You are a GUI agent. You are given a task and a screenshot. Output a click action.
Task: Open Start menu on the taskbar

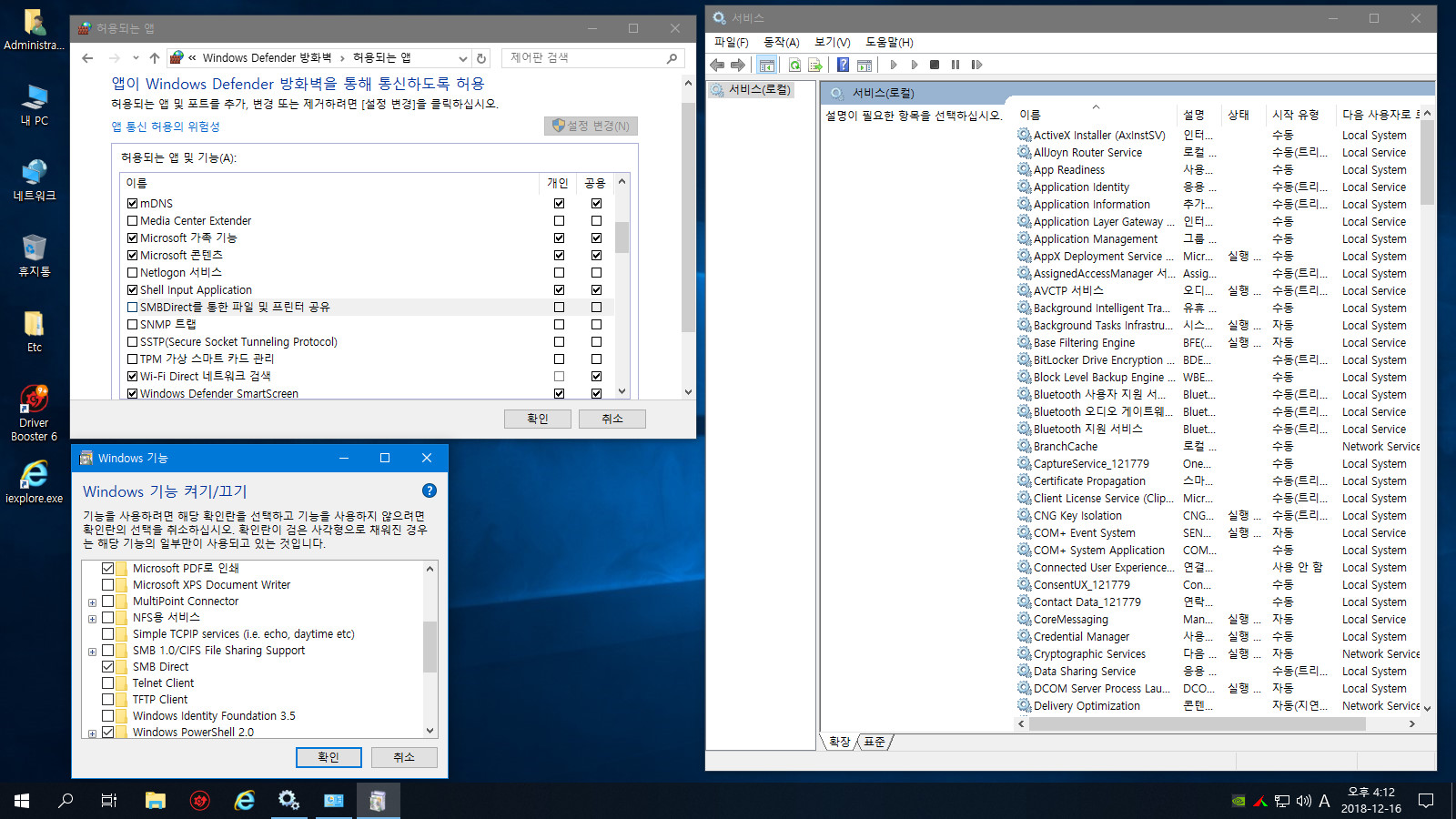click(x=22, y=801)
